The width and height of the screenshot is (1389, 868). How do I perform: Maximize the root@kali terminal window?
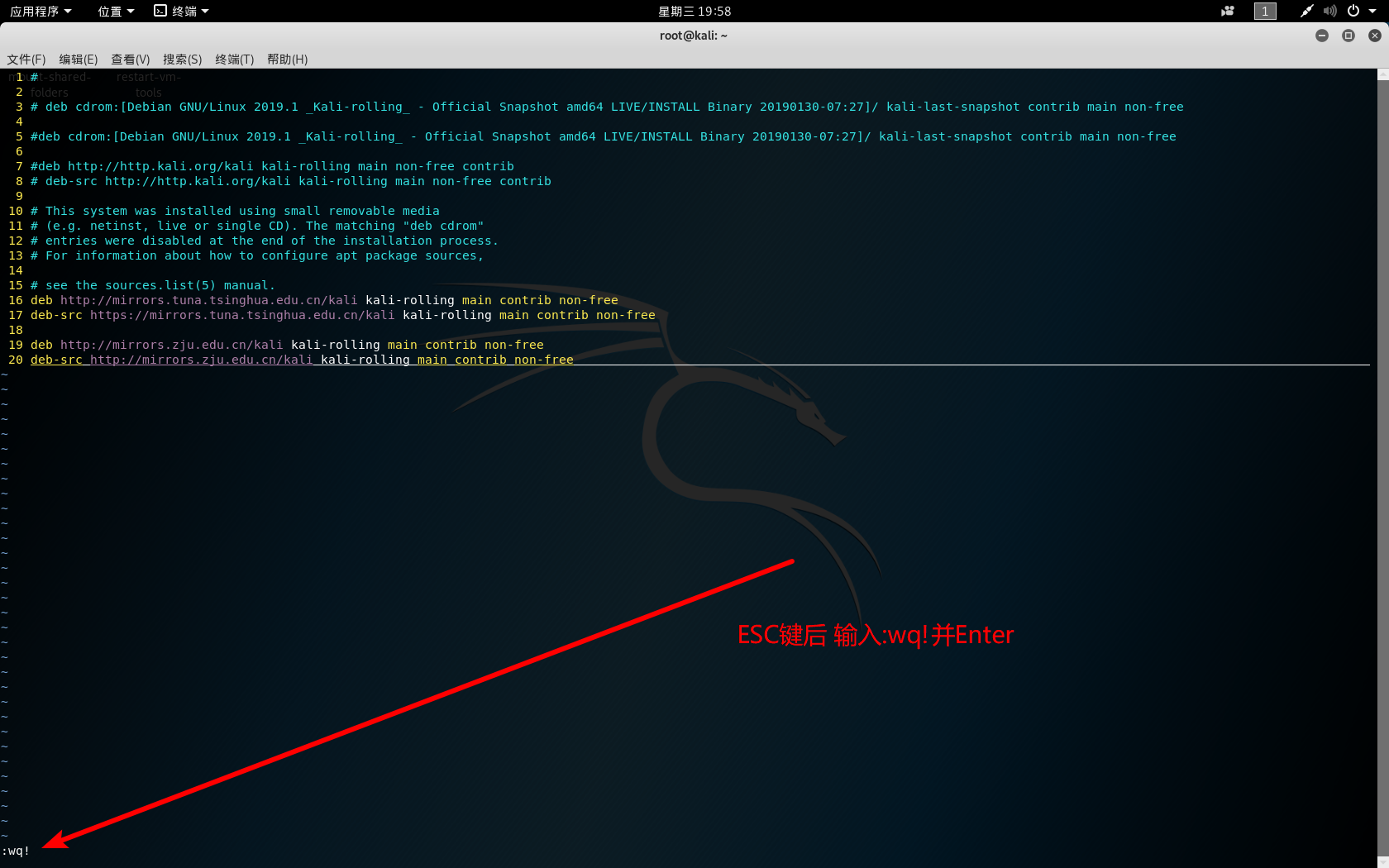(1348, 36)
